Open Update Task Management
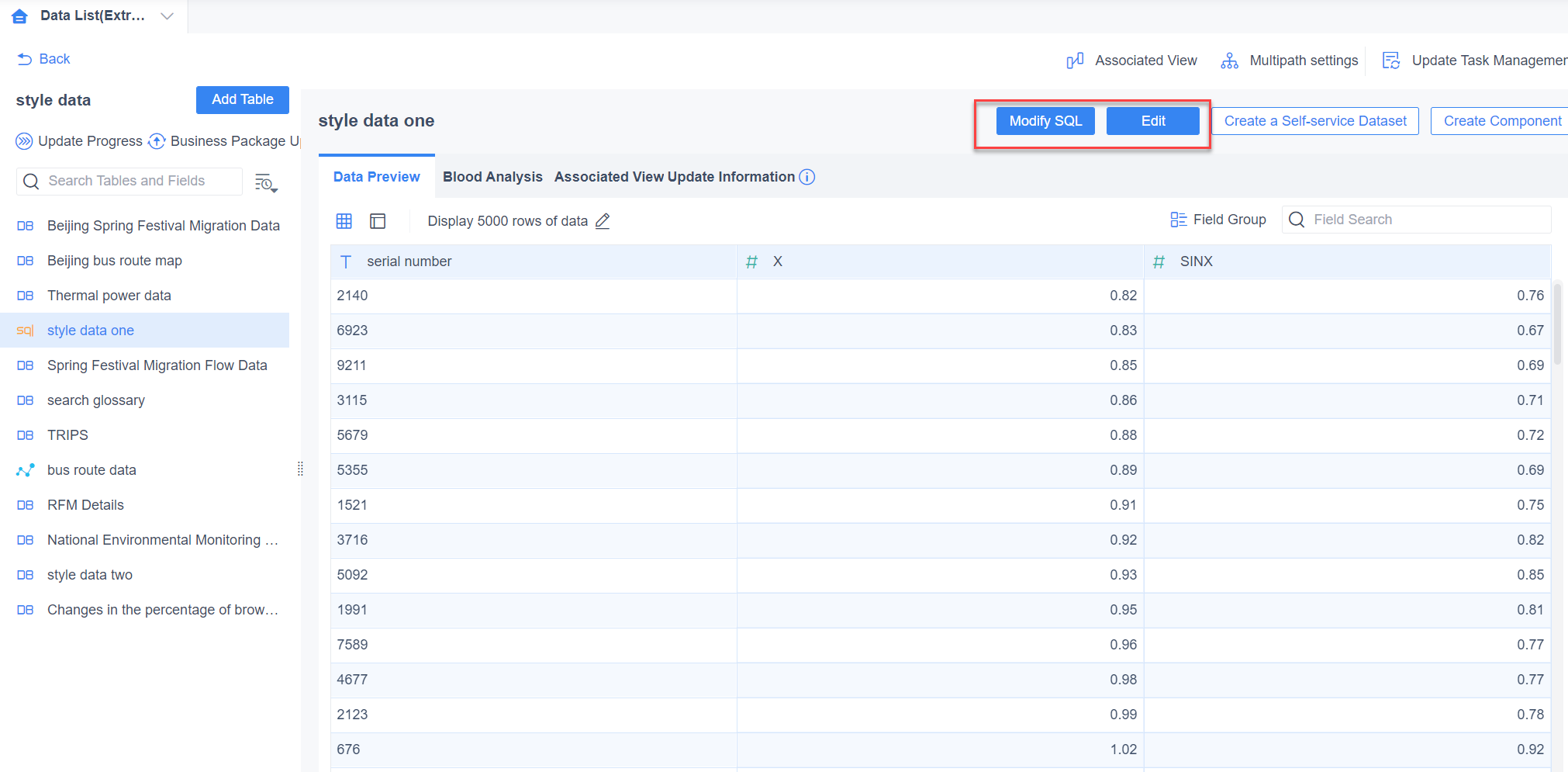 [x=1475, y=61]
